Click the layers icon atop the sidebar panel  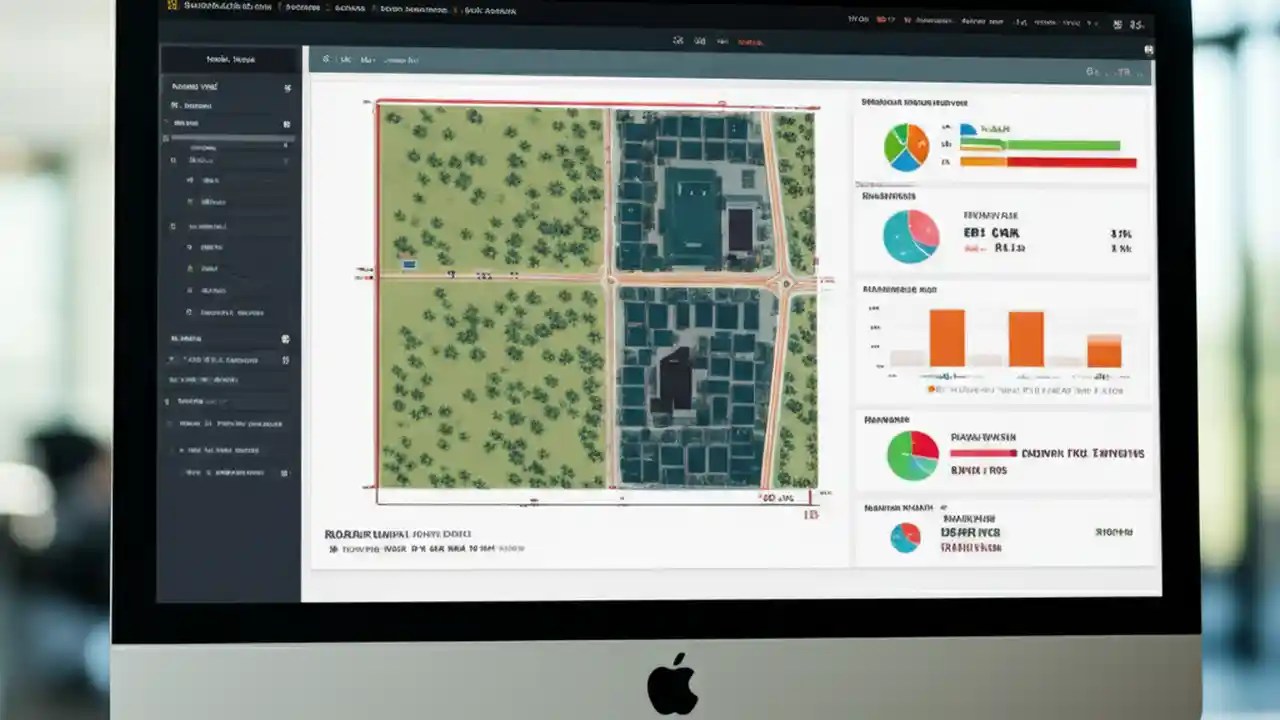point(288,87)
